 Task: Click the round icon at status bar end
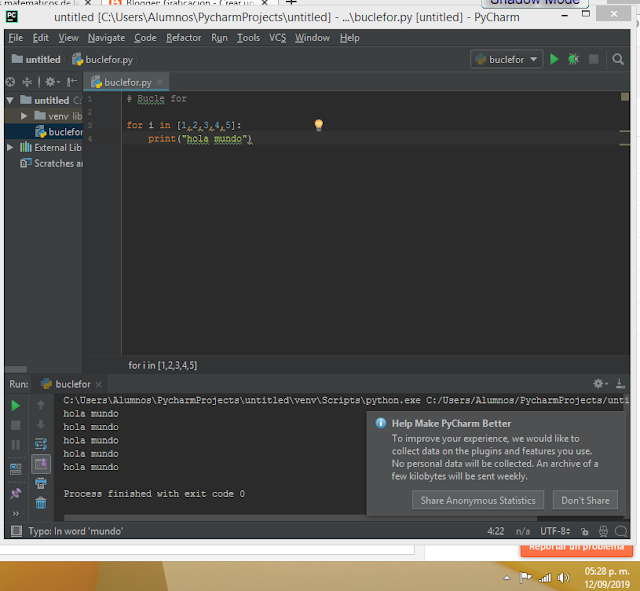pos(621,531)
